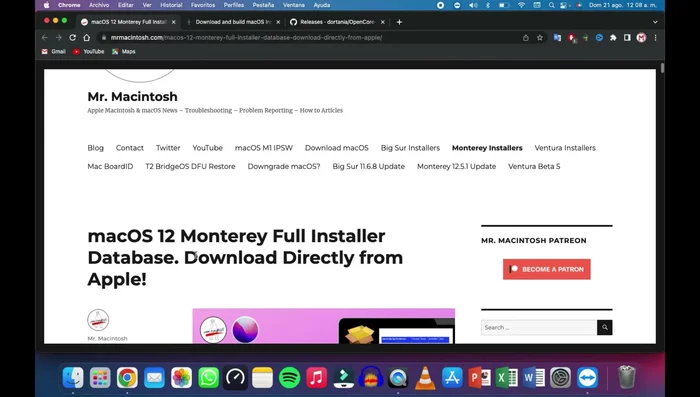Open the Chrome extensions puzzle icon
The image size is (700, 397).
613,38
